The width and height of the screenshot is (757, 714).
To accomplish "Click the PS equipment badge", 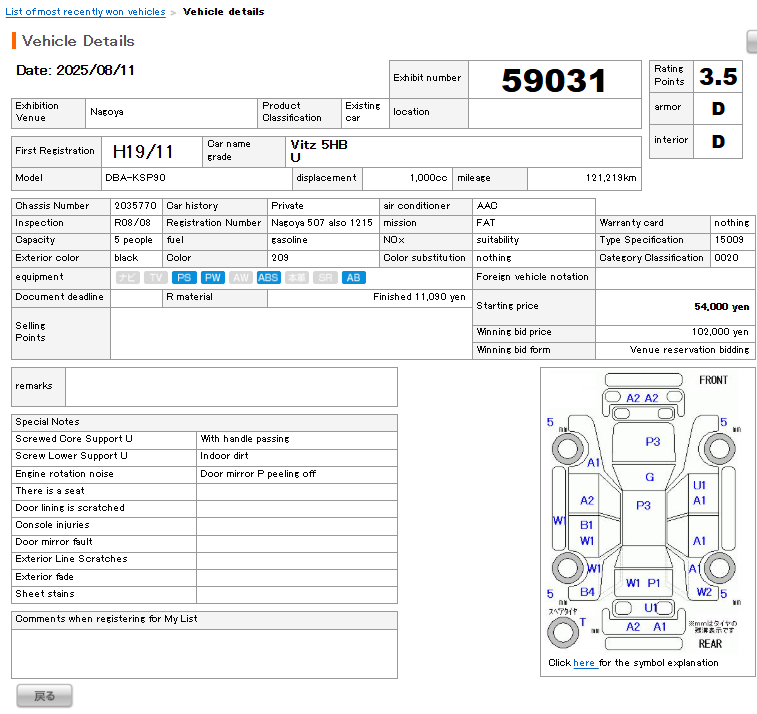I will click(x=183, y=278).
